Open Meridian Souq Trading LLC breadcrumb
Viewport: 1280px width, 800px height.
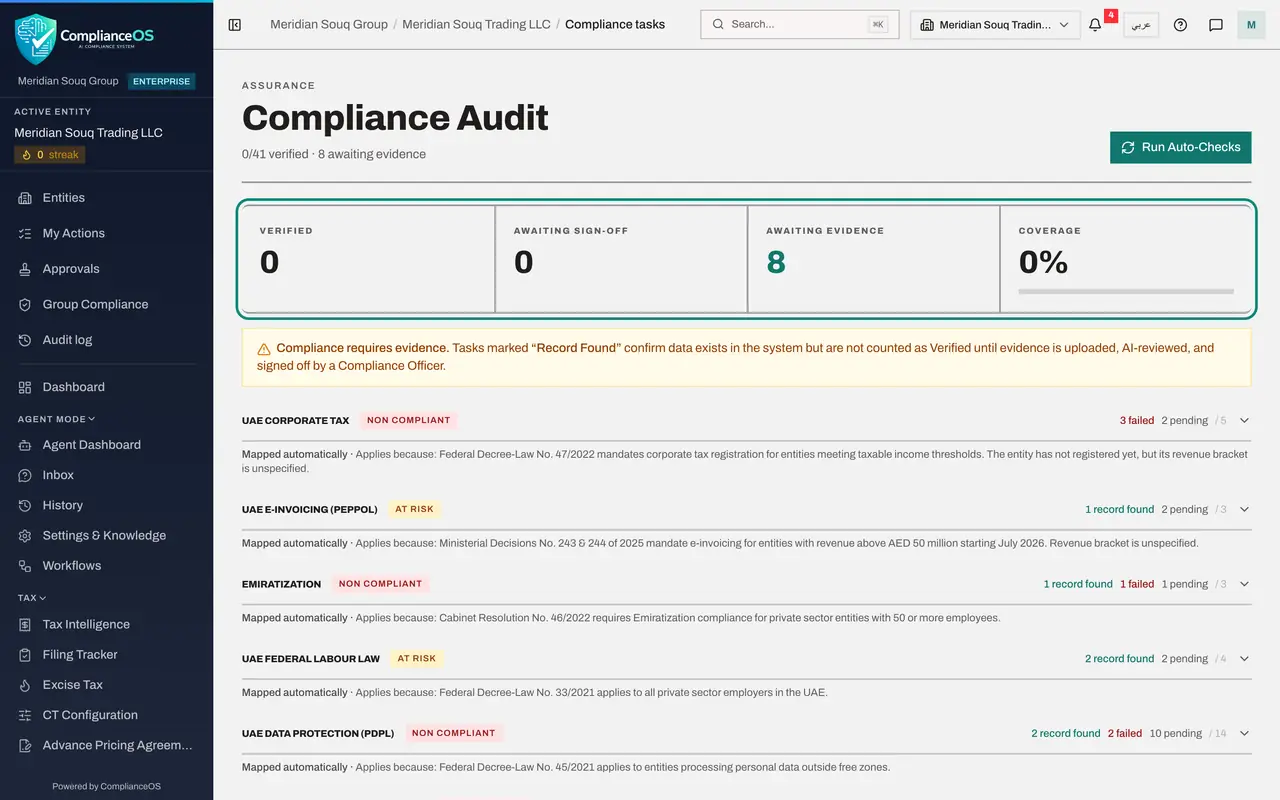point(476,24)
